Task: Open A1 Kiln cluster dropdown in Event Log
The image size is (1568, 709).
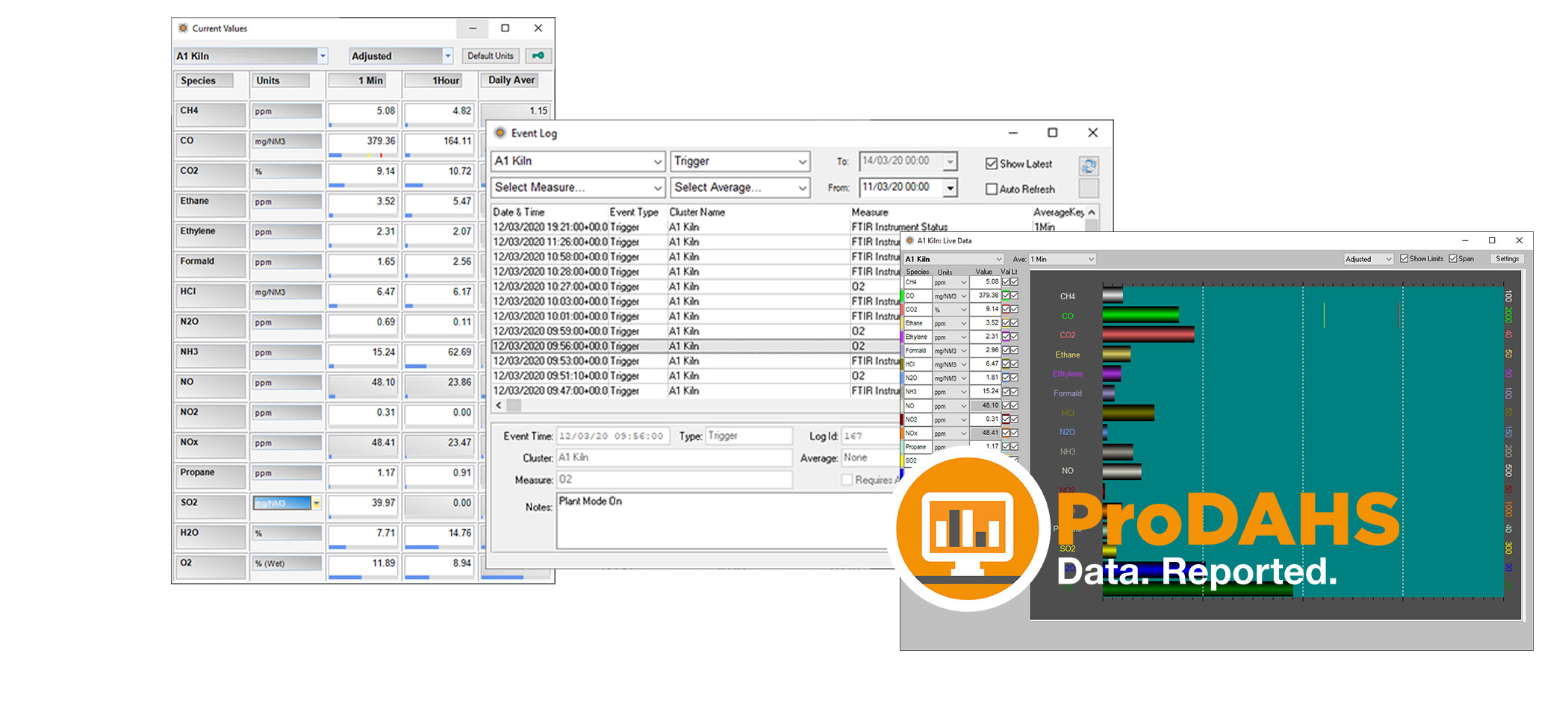Action: (658, 161)
